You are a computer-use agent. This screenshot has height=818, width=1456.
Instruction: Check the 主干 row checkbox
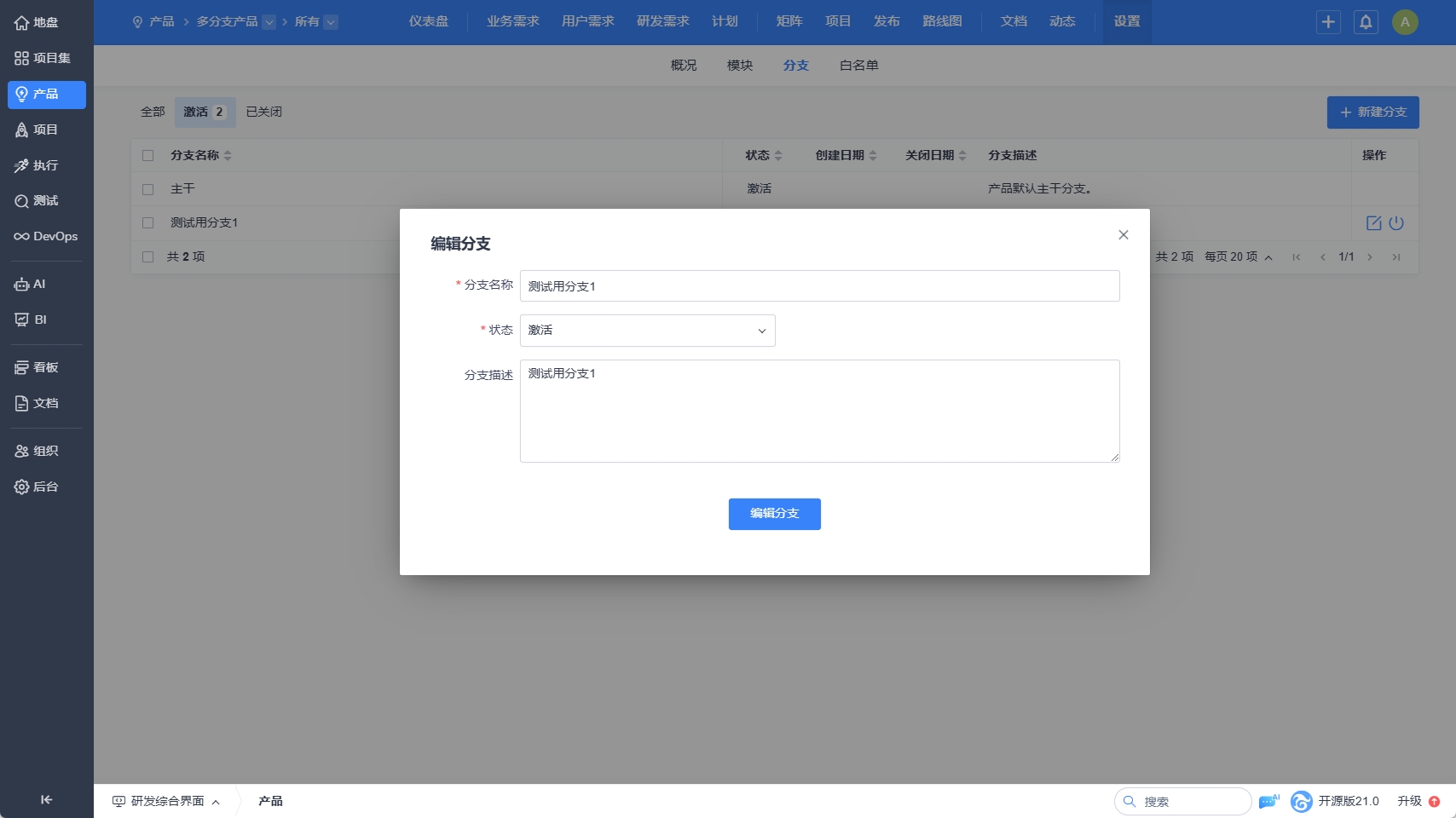pyautogui.click(x=148, y=189)
